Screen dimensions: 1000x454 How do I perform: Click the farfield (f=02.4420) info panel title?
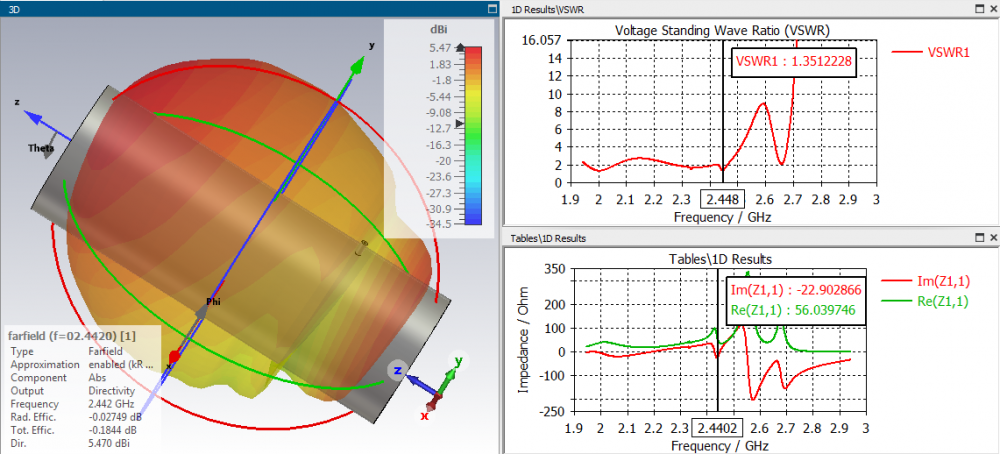coord(76,335)
